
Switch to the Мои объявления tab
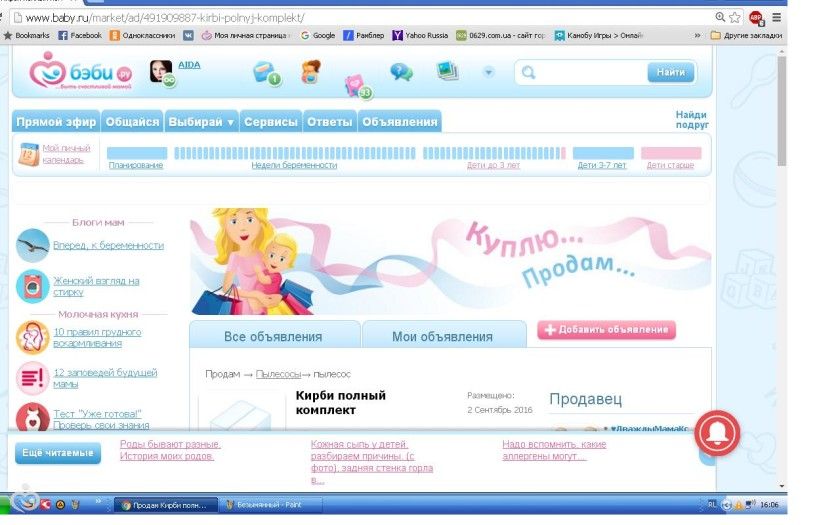tap(442, 336)
